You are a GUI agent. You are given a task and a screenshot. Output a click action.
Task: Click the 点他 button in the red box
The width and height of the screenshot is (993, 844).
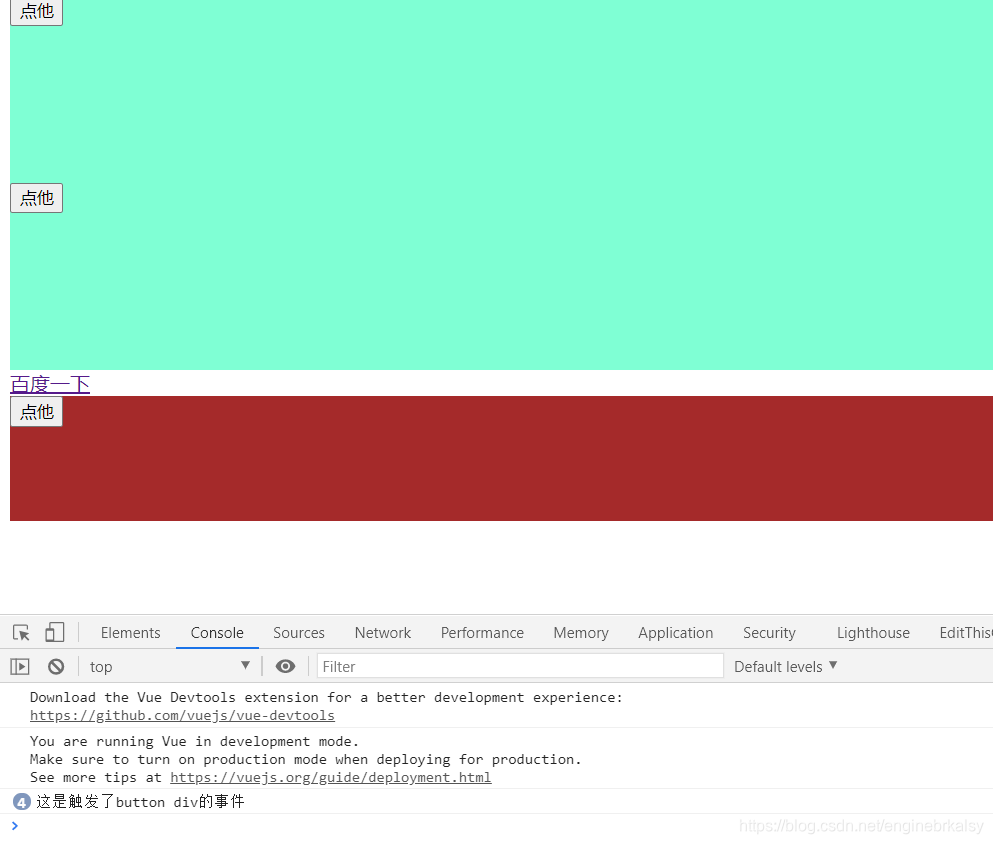click(37, 412)
